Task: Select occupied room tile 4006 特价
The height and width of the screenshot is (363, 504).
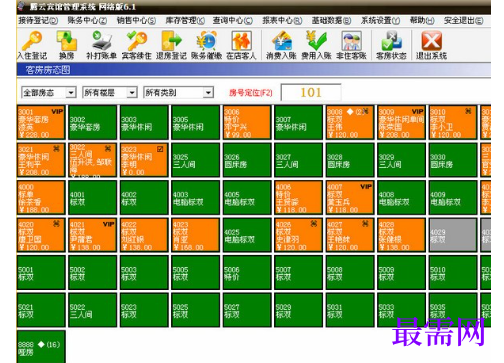Action: tap(298, 198)
